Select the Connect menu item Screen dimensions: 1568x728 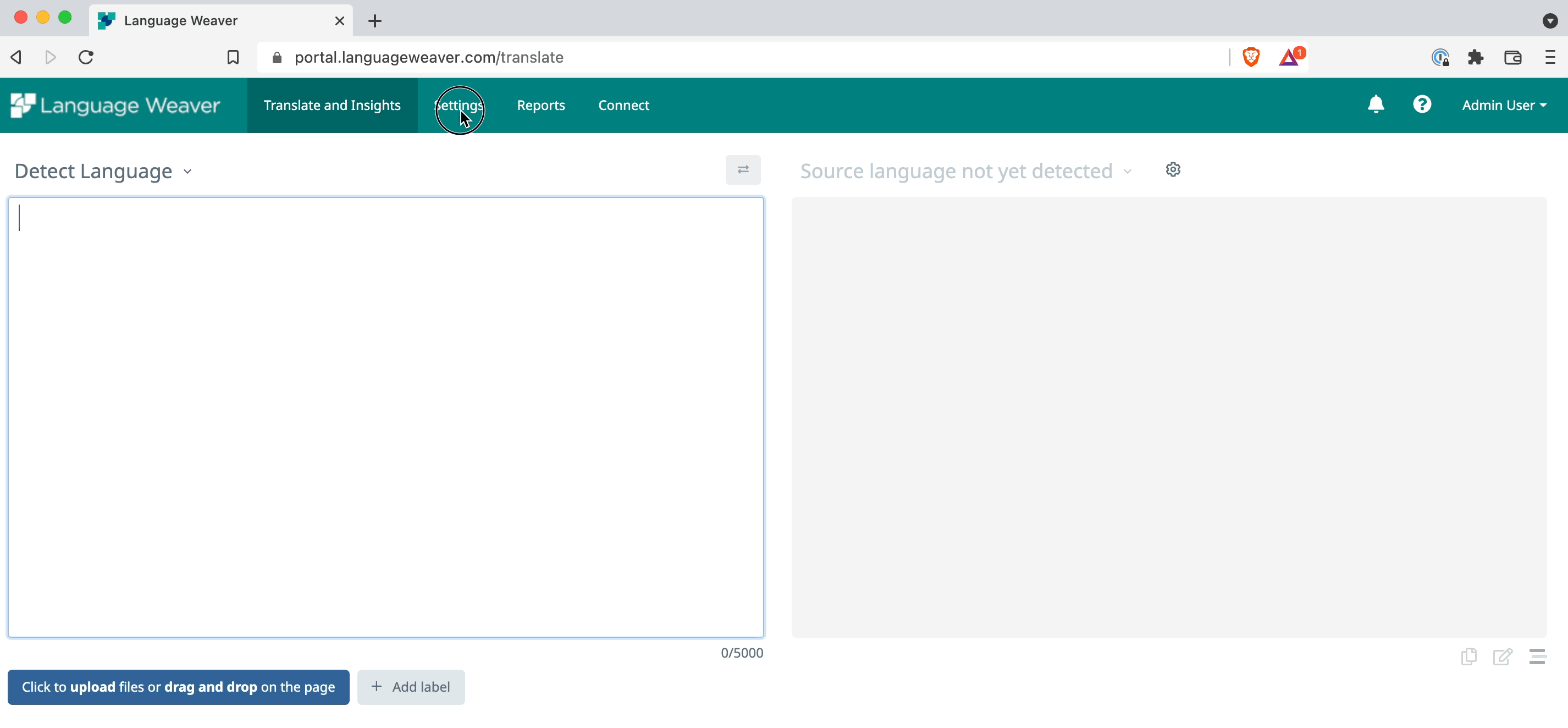pos(623,105)
